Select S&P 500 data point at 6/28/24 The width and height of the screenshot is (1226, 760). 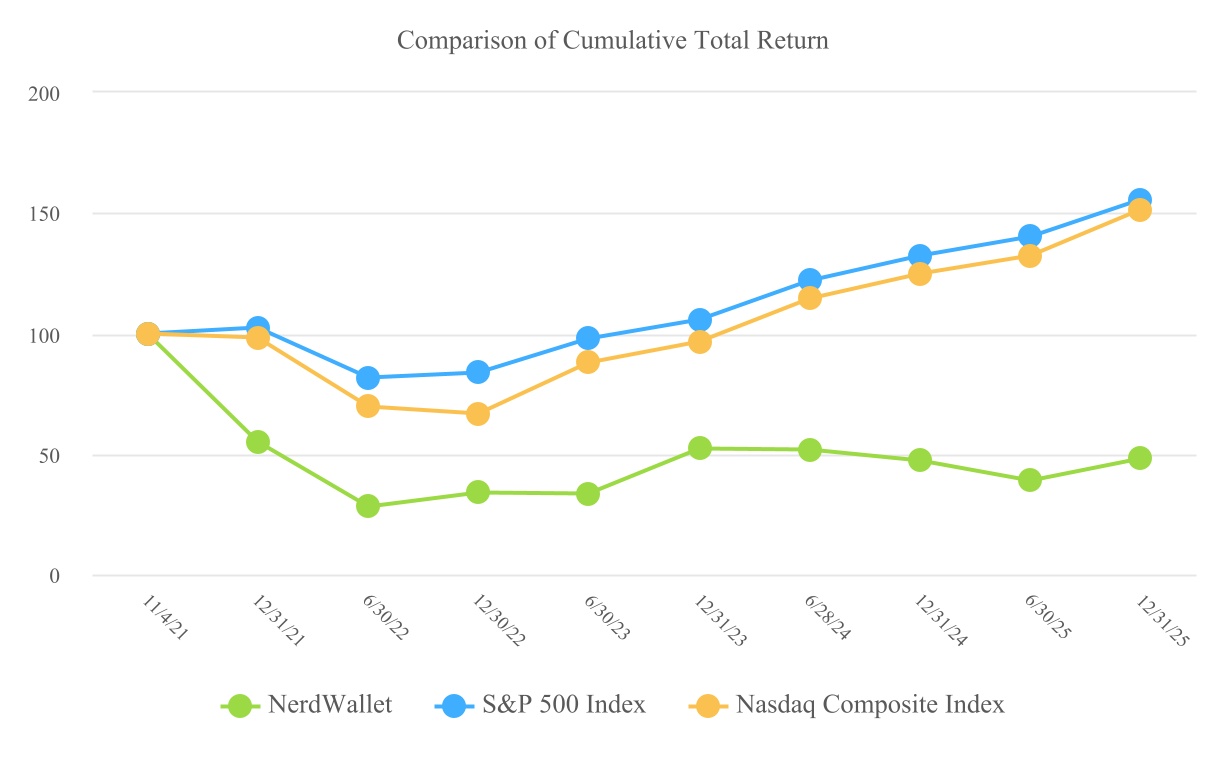click(810, 280)
